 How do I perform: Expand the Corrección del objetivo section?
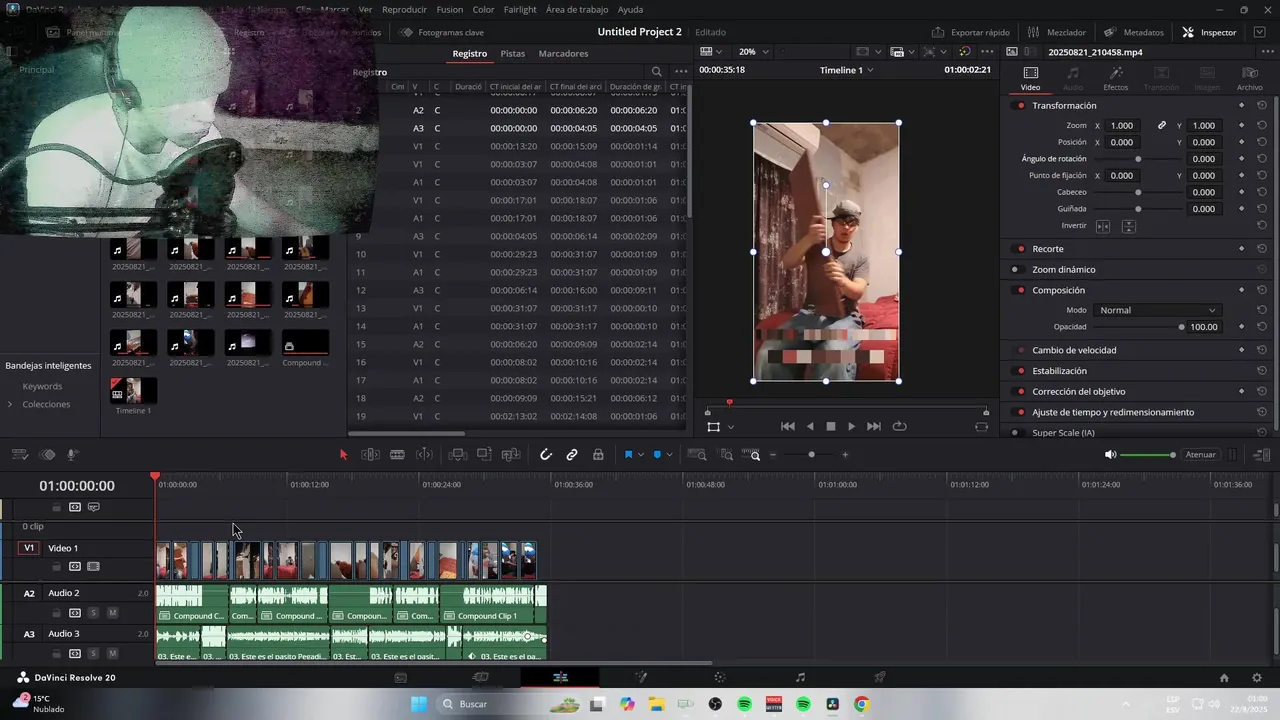(1078, 392)
